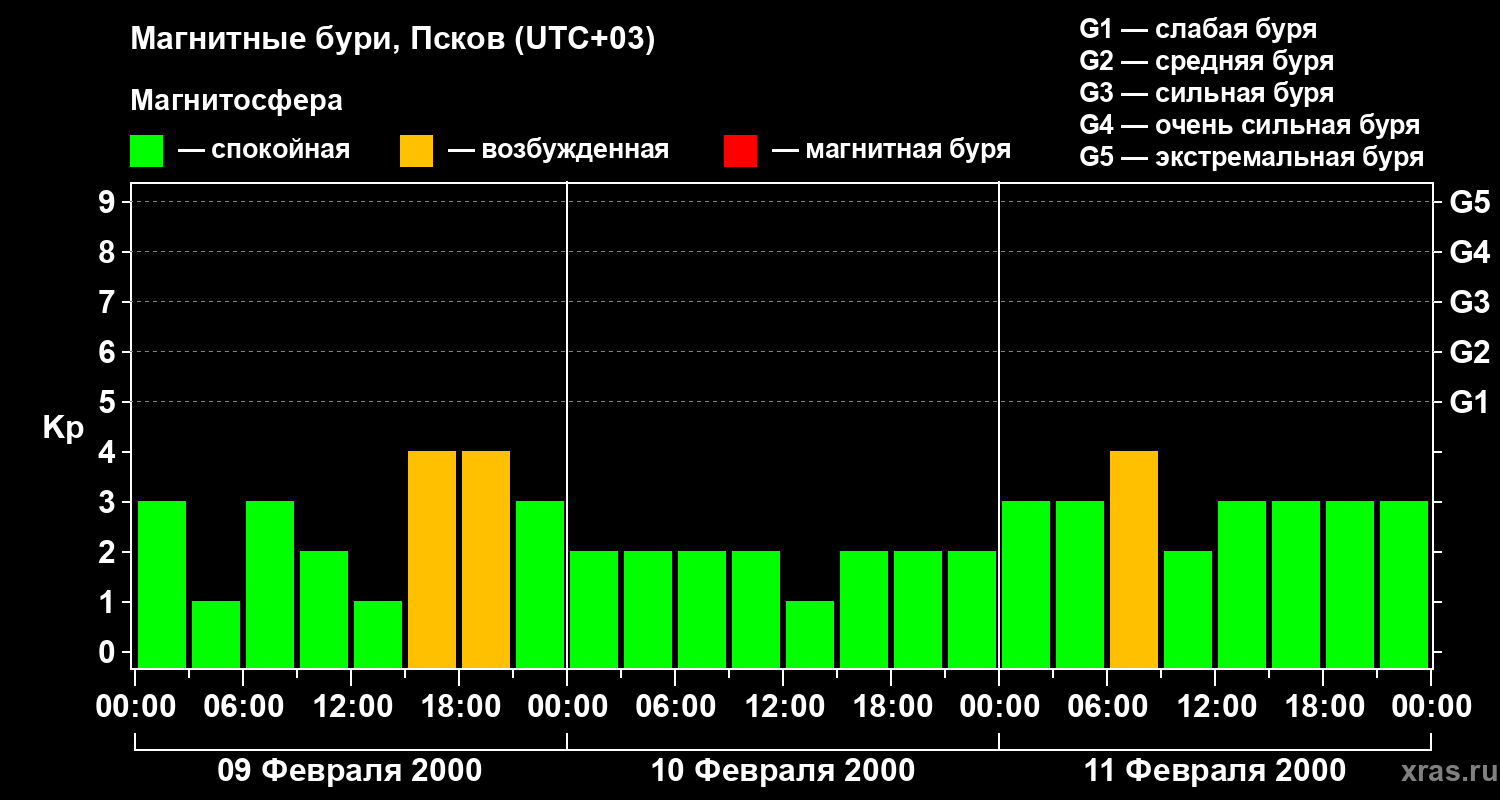1500x800 pixels.
Task: Click the '18:00' tick under 11 Февраля
Action: [1323, 707]
